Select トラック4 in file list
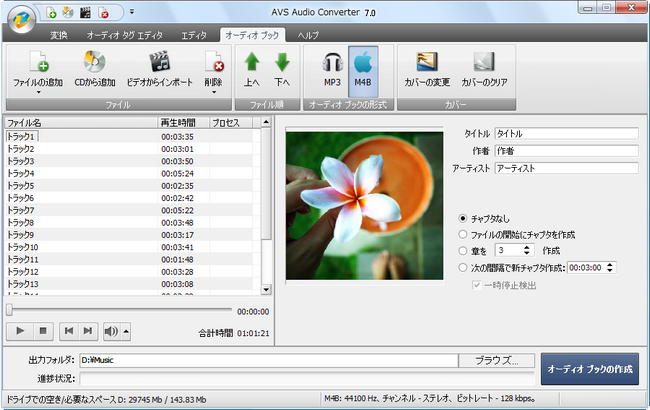Screen dimensions: 650x410 (21, 173)
